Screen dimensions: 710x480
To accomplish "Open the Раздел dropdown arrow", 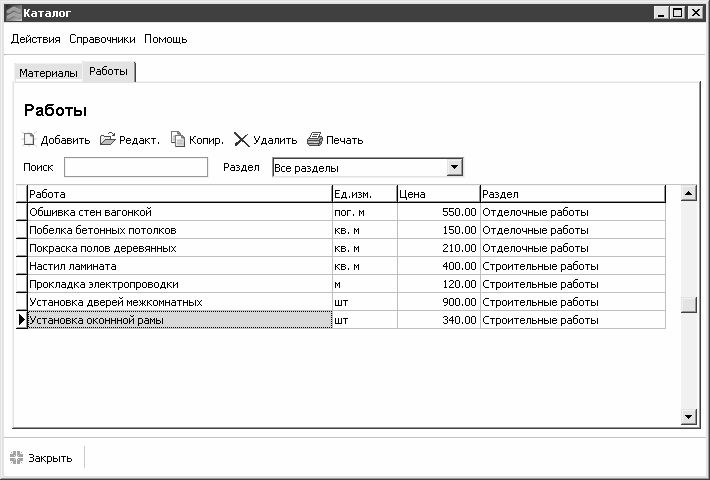I will (454, 168).
